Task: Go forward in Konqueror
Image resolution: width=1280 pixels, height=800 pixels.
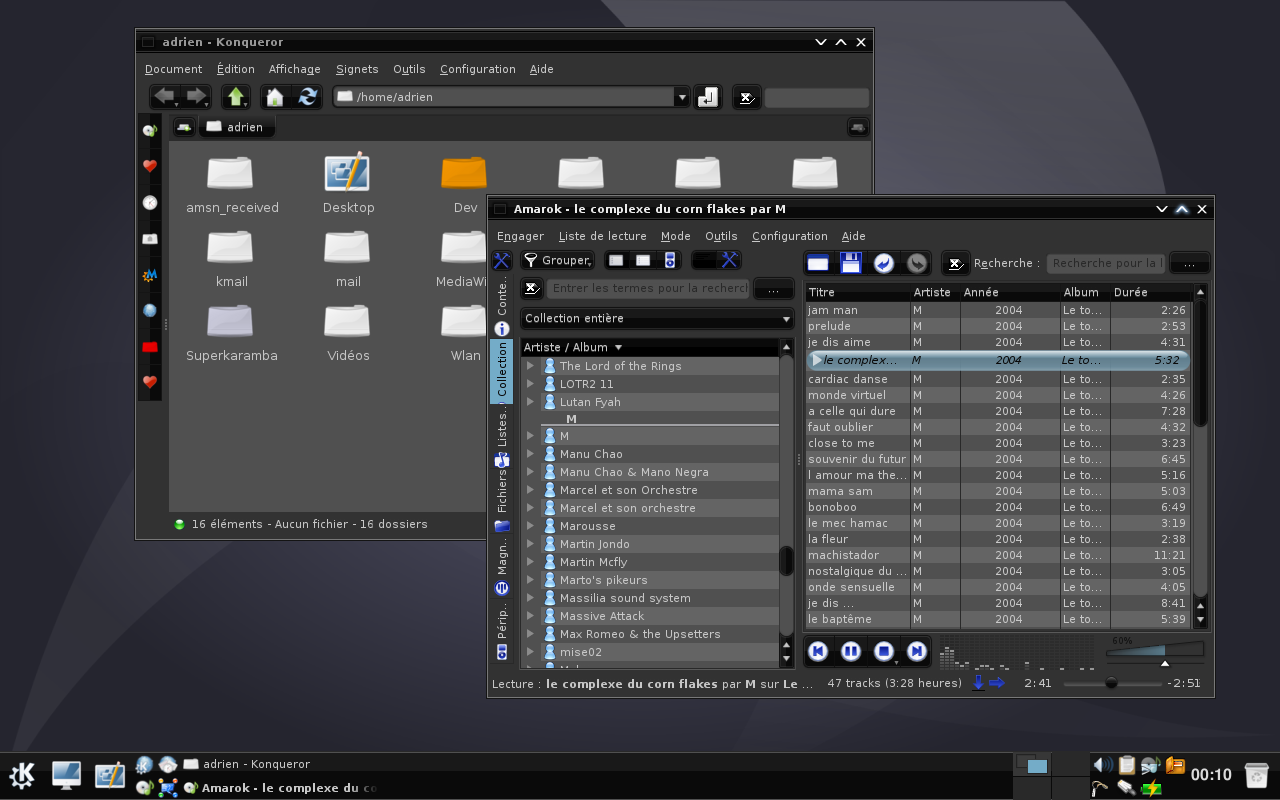Action: pyautogui.click(x=196, y=97)
